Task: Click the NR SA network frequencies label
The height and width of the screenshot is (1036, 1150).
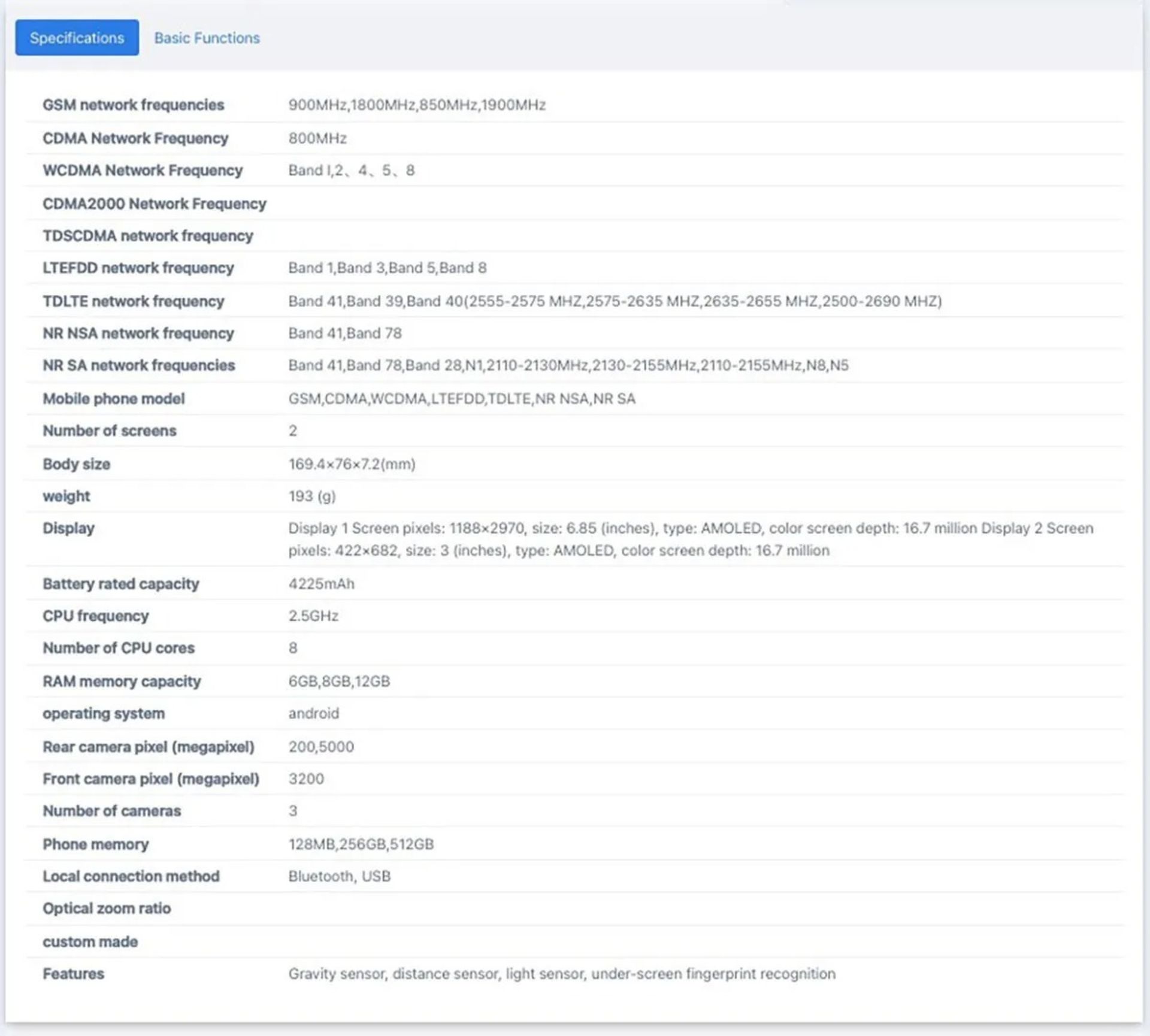Action: coord(138,365)
